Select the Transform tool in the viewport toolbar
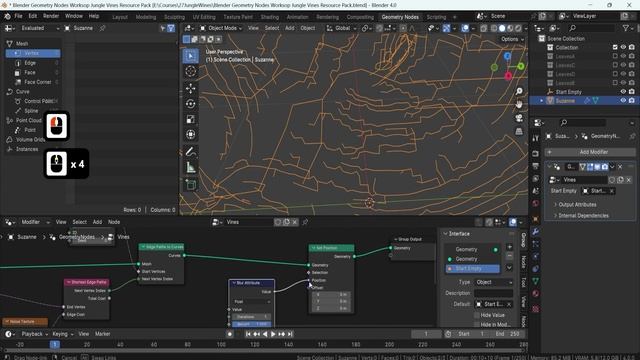Viewport: 640px width, 360px height. pos(190,134)
